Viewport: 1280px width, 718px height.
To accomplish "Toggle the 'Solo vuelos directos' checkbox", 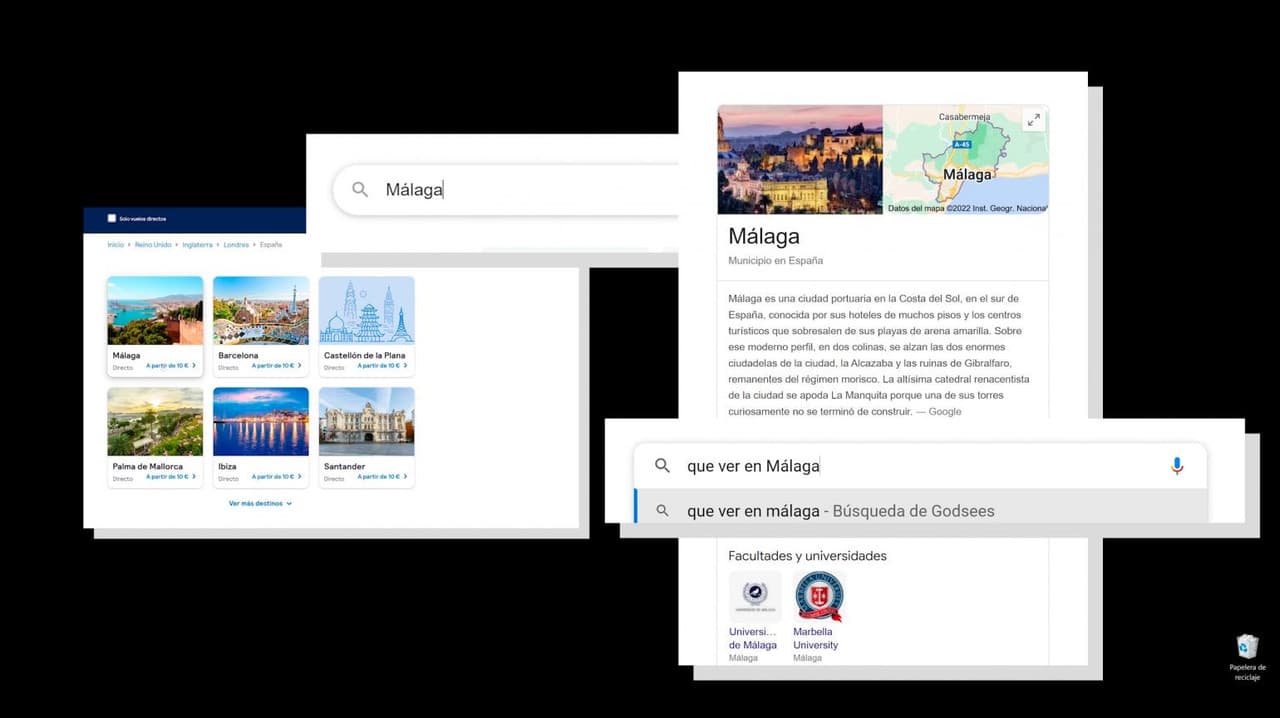I will coord(112,218).
